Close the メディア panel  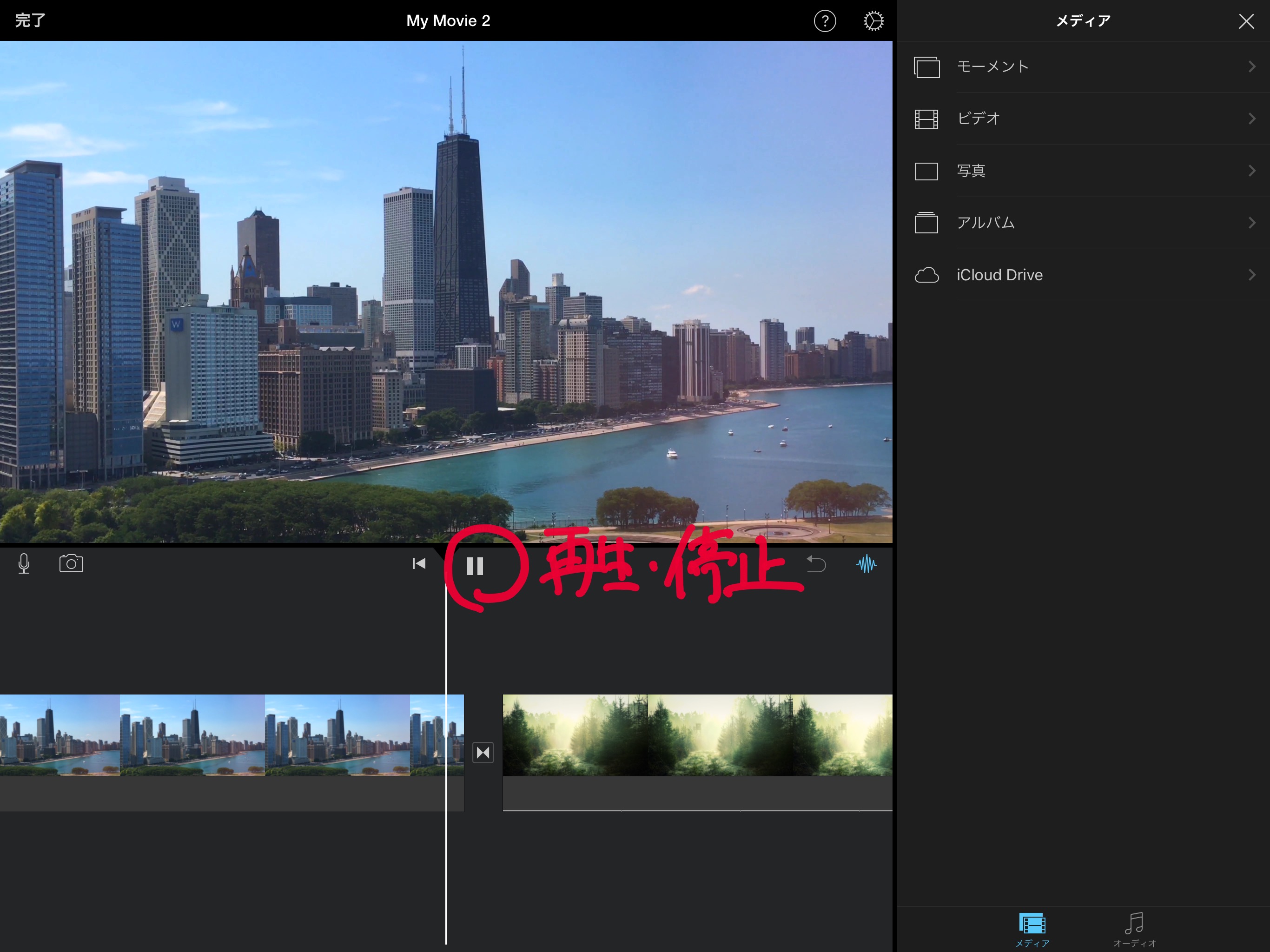[x=1246, y=21]
